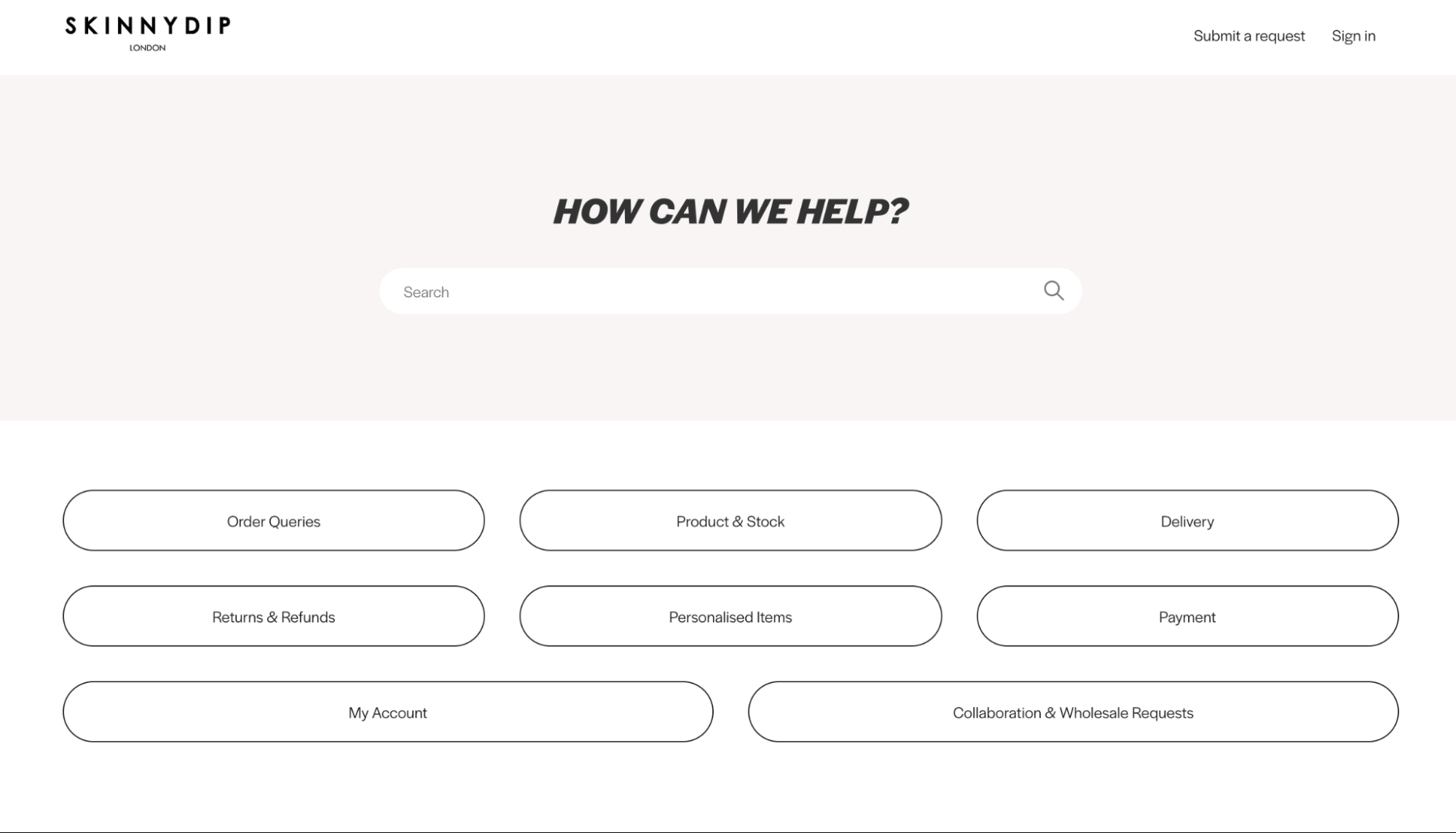Image resolution: width=1456 pixels, height=833 pixels.
Task: Open the Personalised Items section
Action: click(x=730, y=616)
